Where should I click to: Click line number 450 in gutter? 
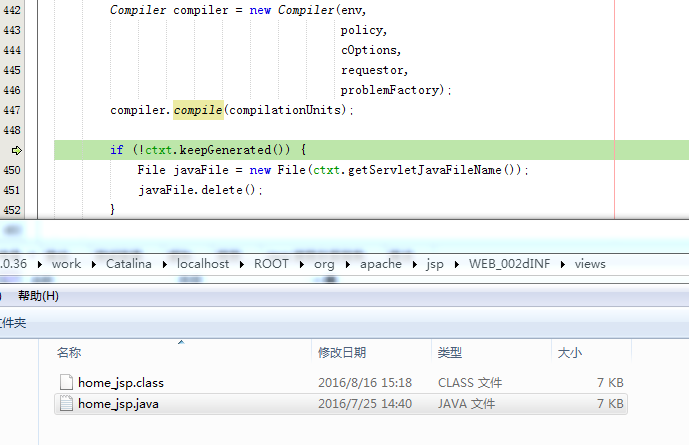(x=12, y=170)
